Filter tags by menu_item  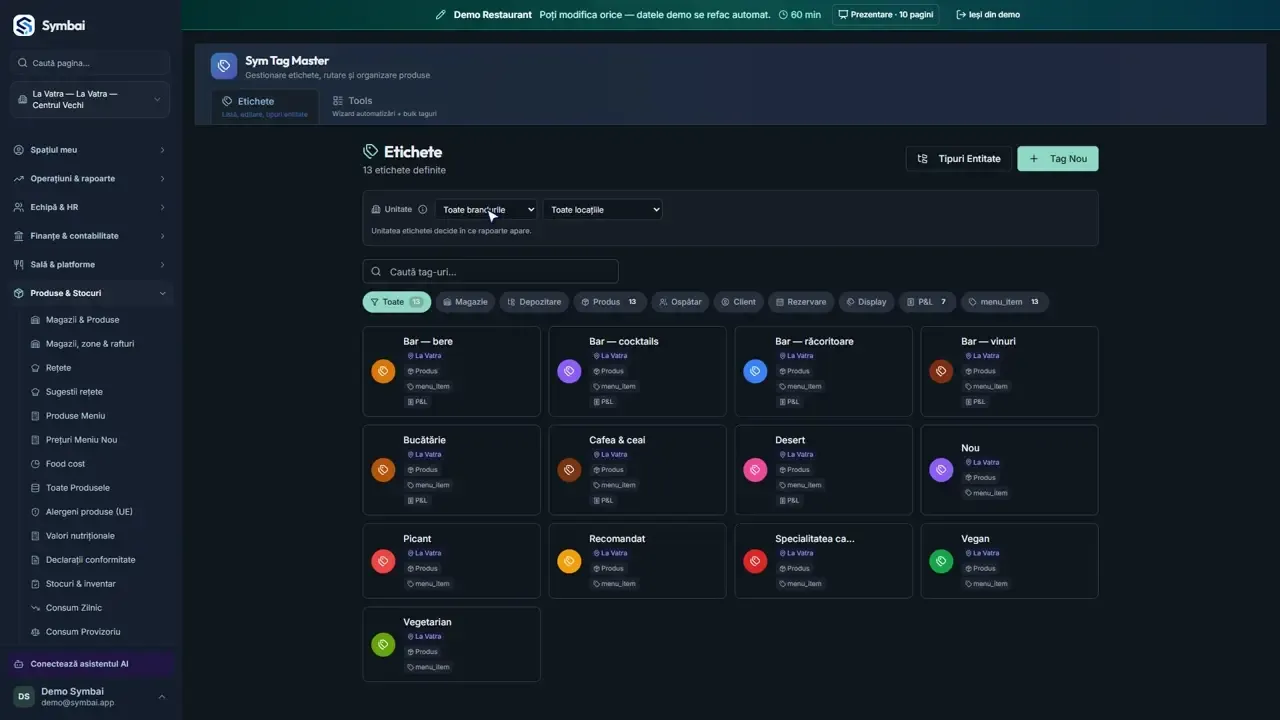pyautogui.click(x=1005, y=302)
